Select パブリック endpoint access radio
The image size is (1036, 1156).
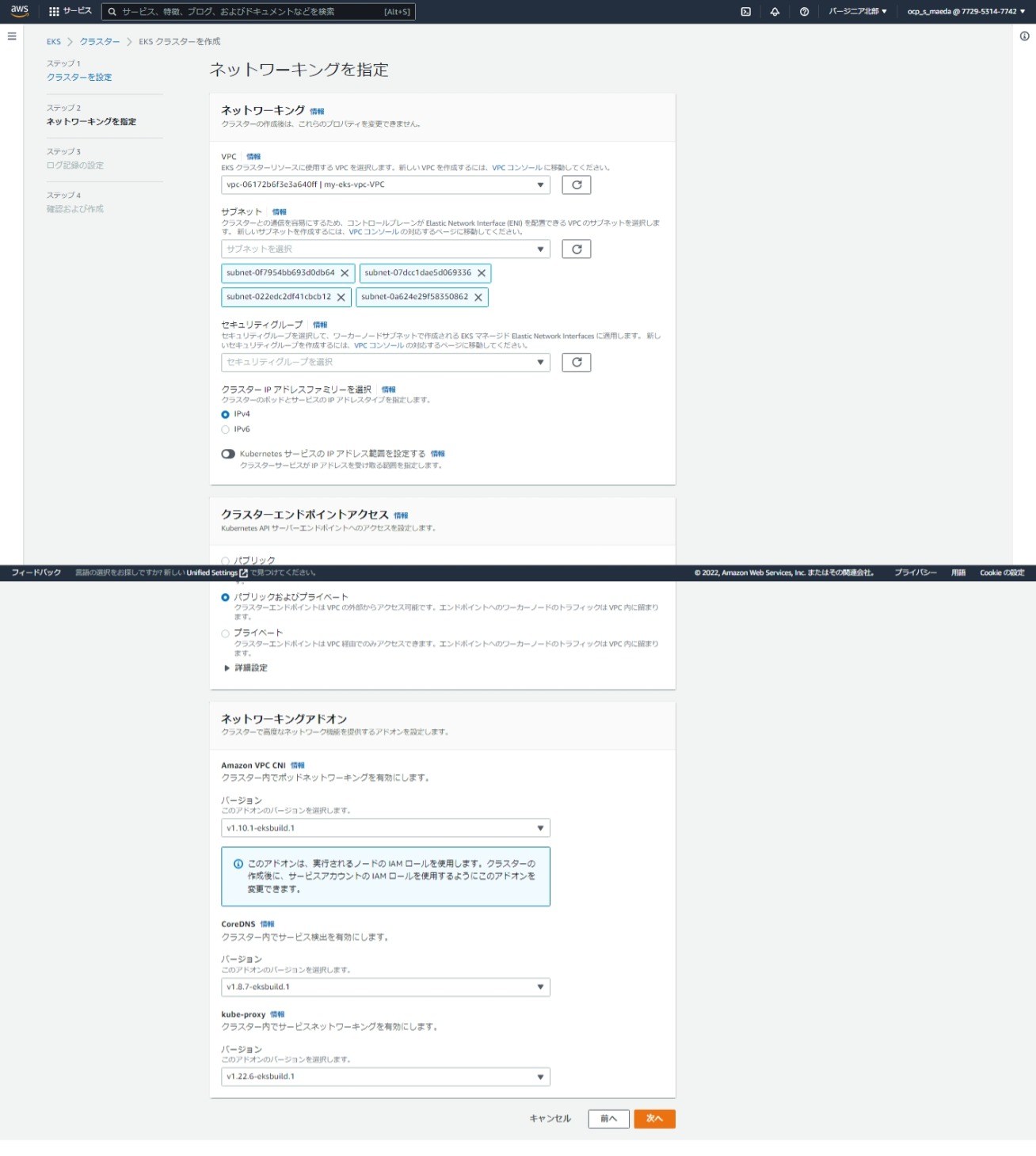pos(226,561)
